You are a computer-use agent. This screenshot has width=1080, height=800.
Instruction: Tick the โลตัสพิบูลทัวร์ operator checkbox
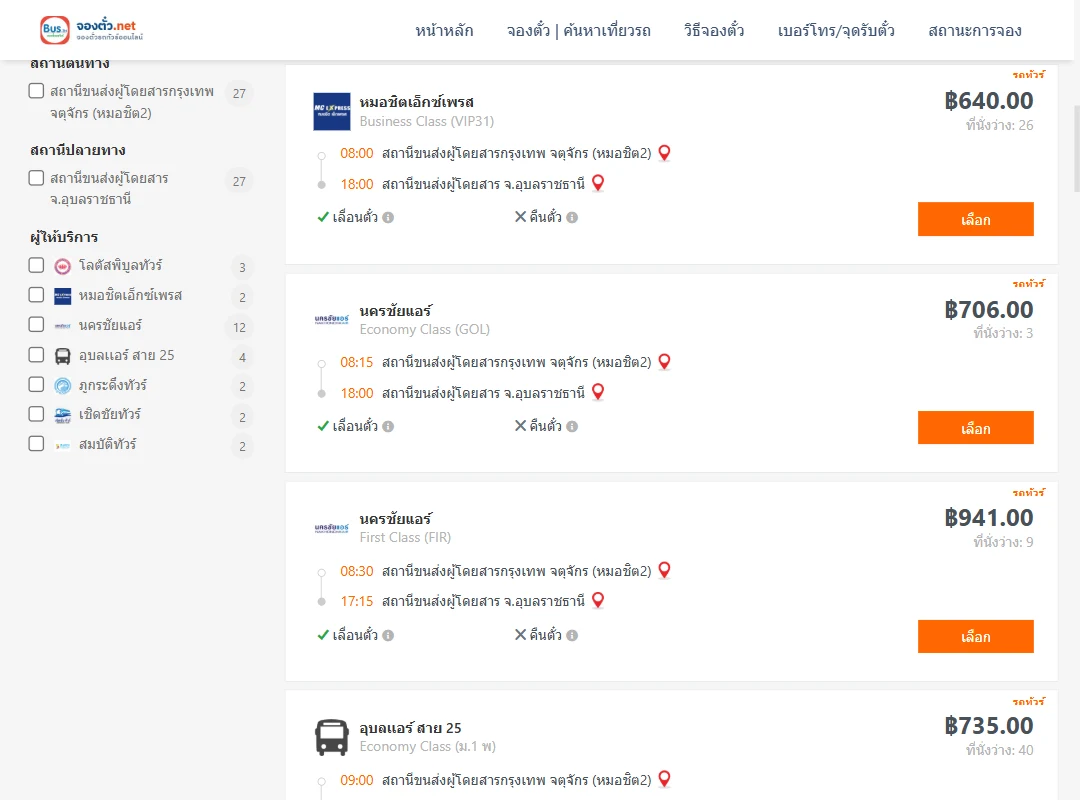(x=37, y=265)
